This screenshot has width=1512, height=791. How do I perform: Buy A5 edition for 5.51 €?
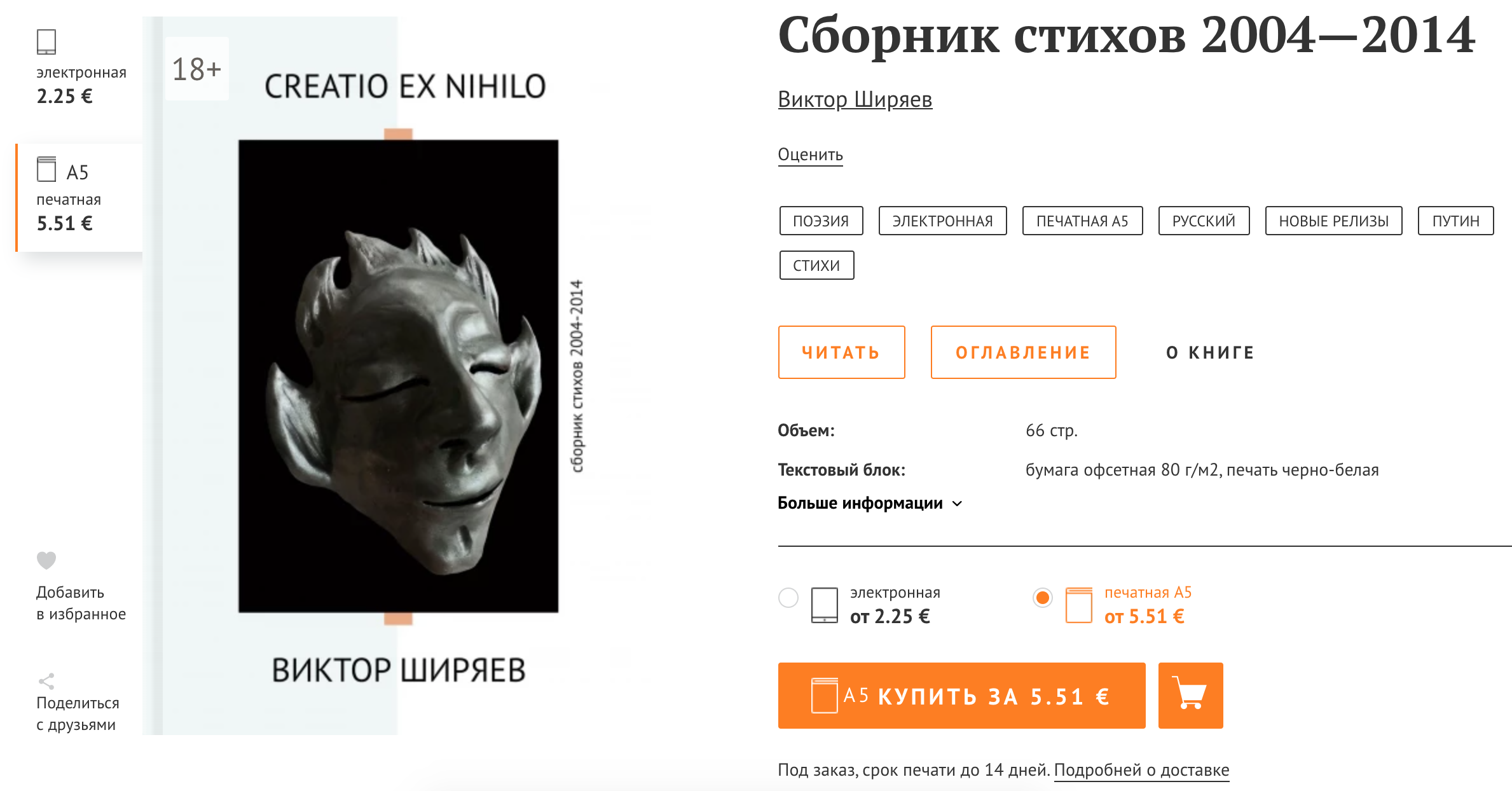point(961,696)
